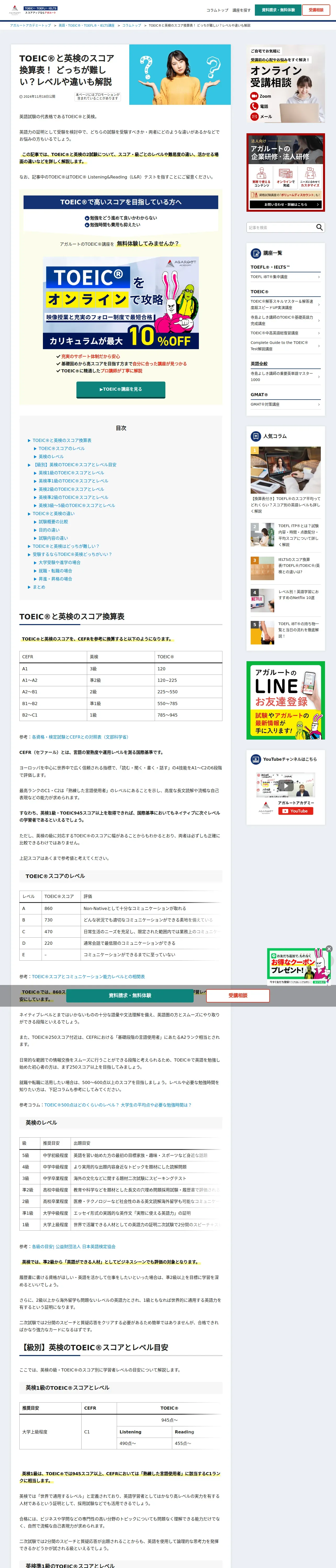The height and width of the screenshot is (1568, 336).
Task: Close the coupon popup with X
Action: [329, 948]
